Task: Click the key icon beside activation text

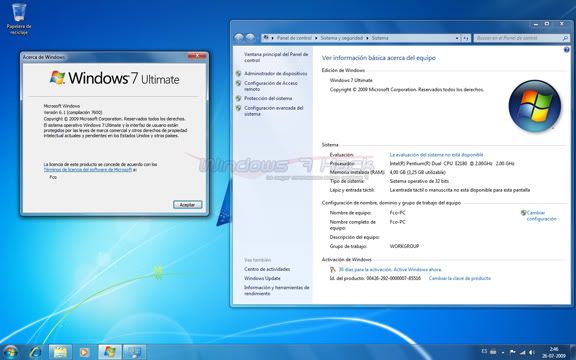Action: (x=333, y=269)
